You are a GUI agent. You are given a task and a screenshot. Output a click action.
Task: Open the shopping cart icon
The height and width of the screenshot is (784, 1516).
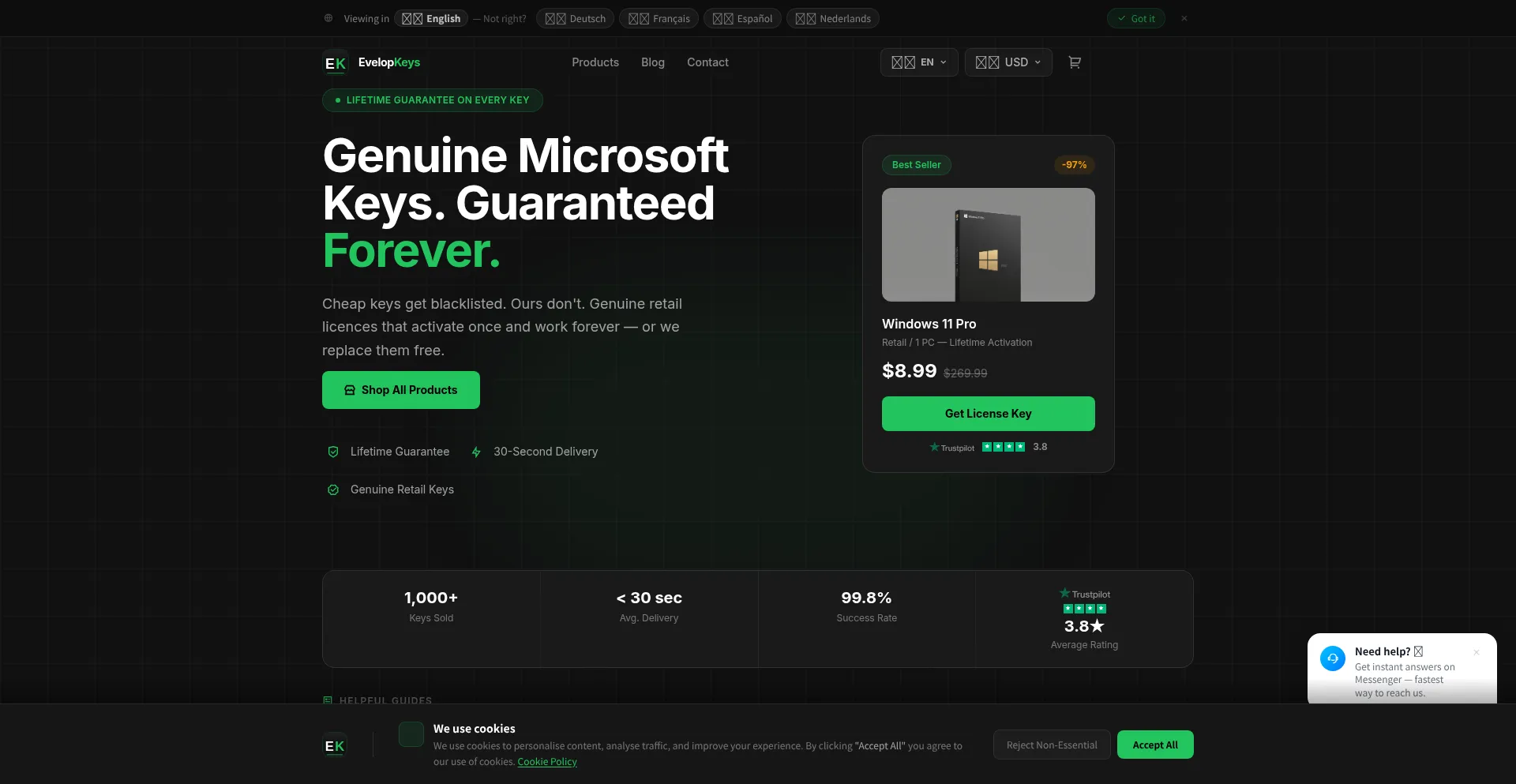tap(1075, 62)
